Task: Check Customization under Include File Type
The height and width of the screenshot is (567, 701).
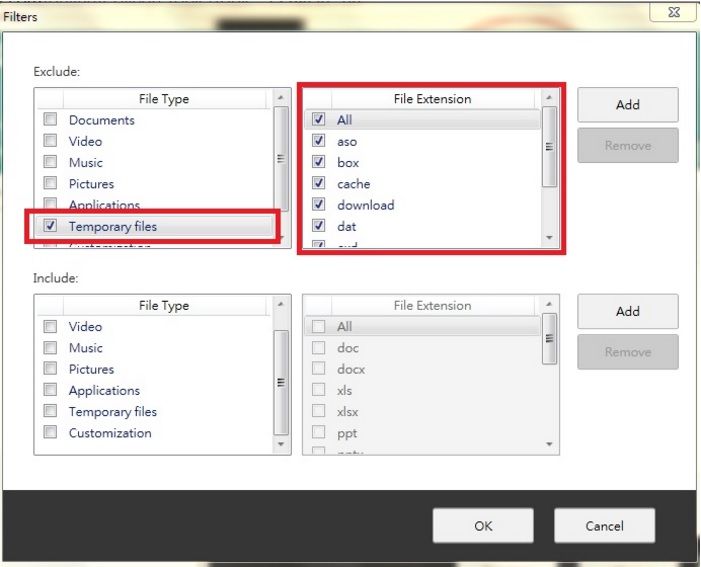Action: pos(50,432)
